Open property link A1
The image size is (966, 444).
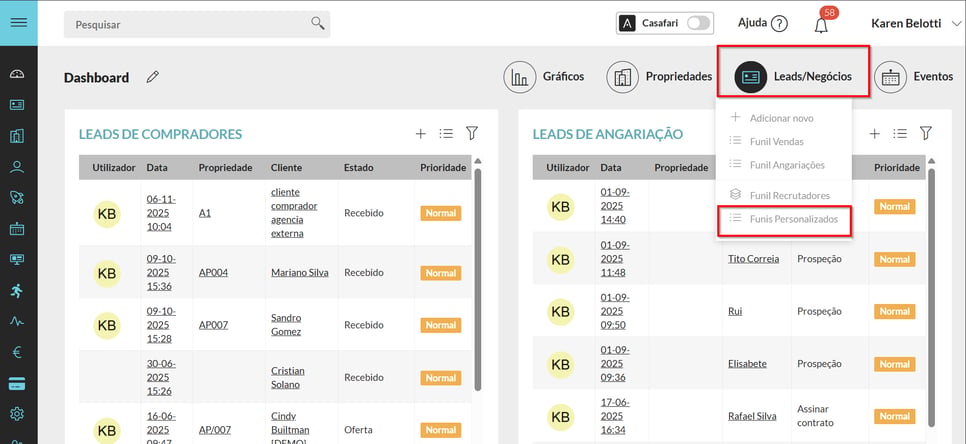(x=205, y=213)
